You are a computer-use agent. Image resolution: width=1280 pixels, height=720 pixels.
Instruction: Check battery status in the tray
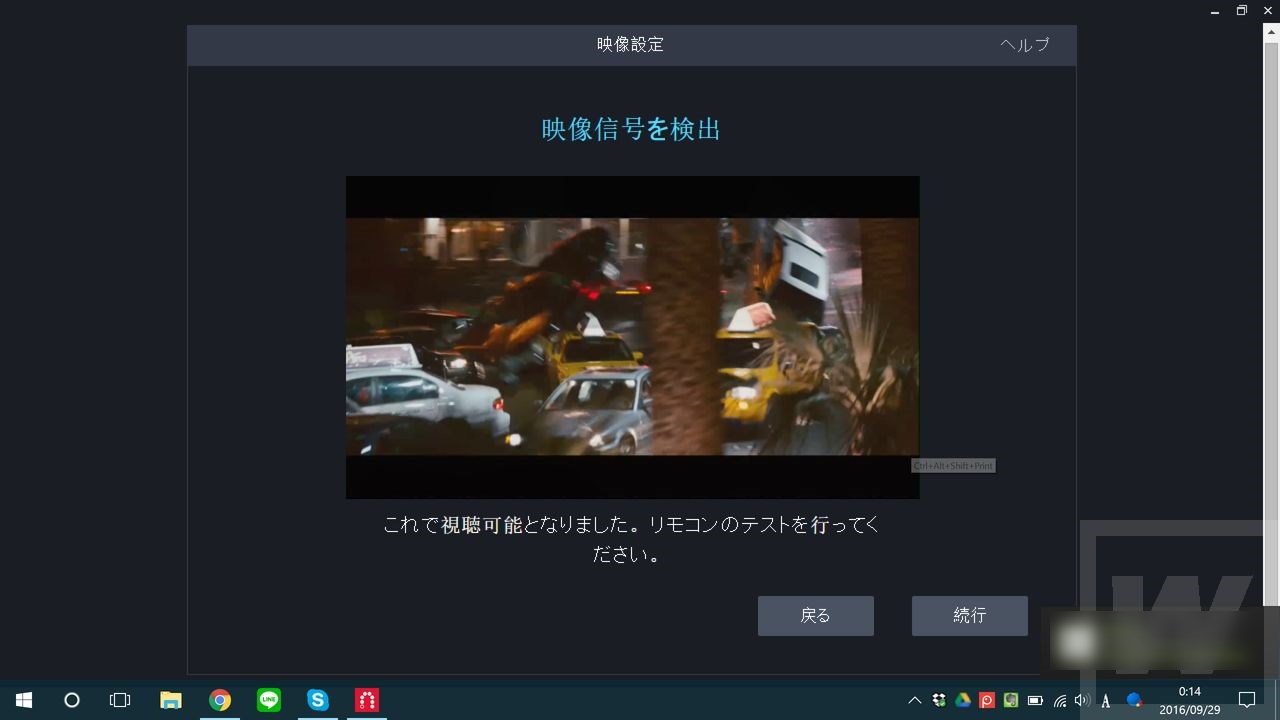pyautogui.click(x=1036, y=700)
